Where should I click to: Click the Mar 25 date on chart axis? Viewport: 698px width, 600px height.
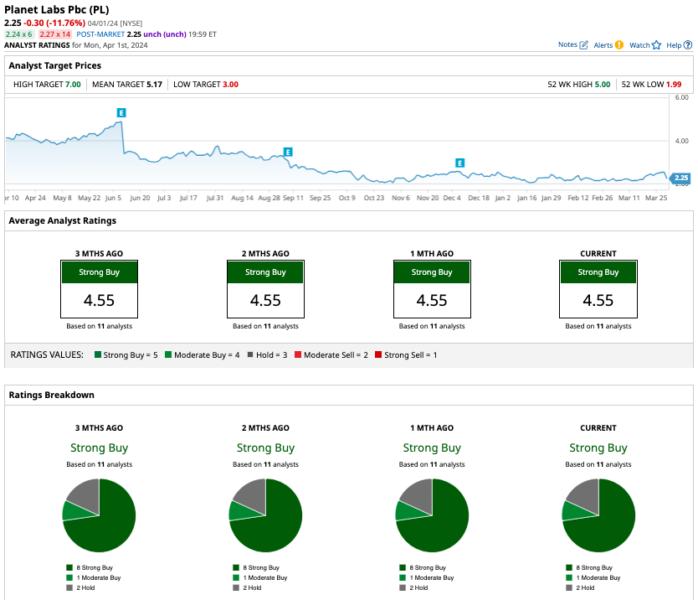point(657,198)
